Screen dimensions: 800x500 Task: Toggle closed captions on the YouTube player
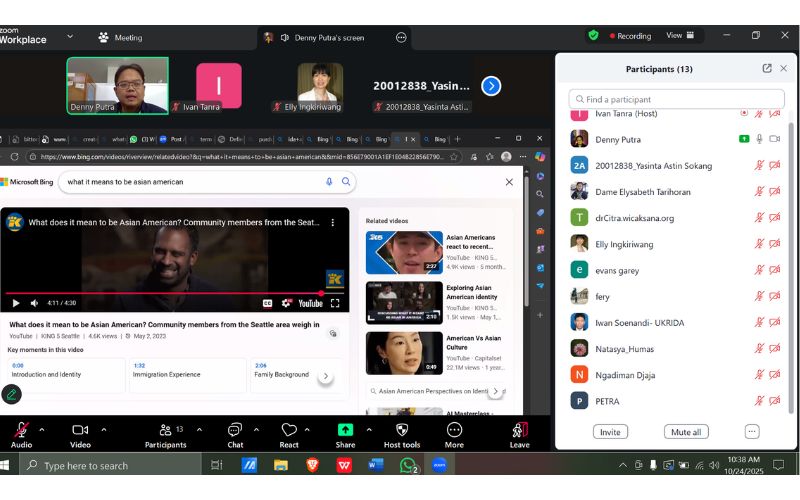click(x=268, y=303)
